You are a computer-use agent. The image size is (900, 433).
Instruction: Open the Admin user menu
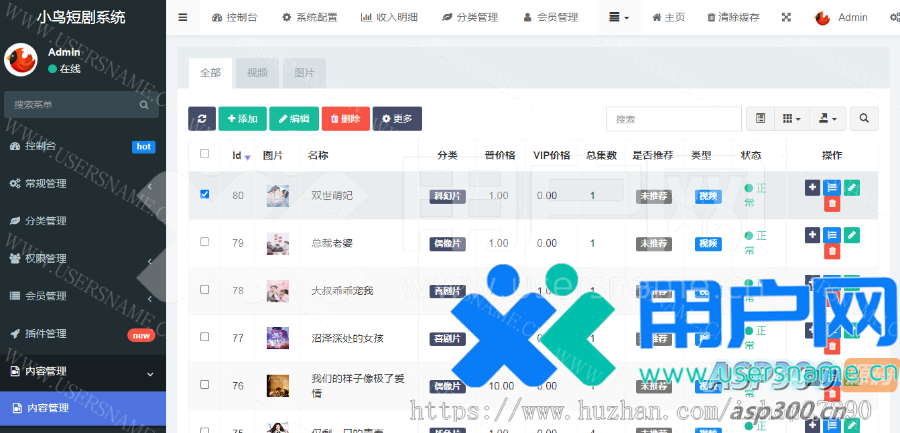[841, 17]
